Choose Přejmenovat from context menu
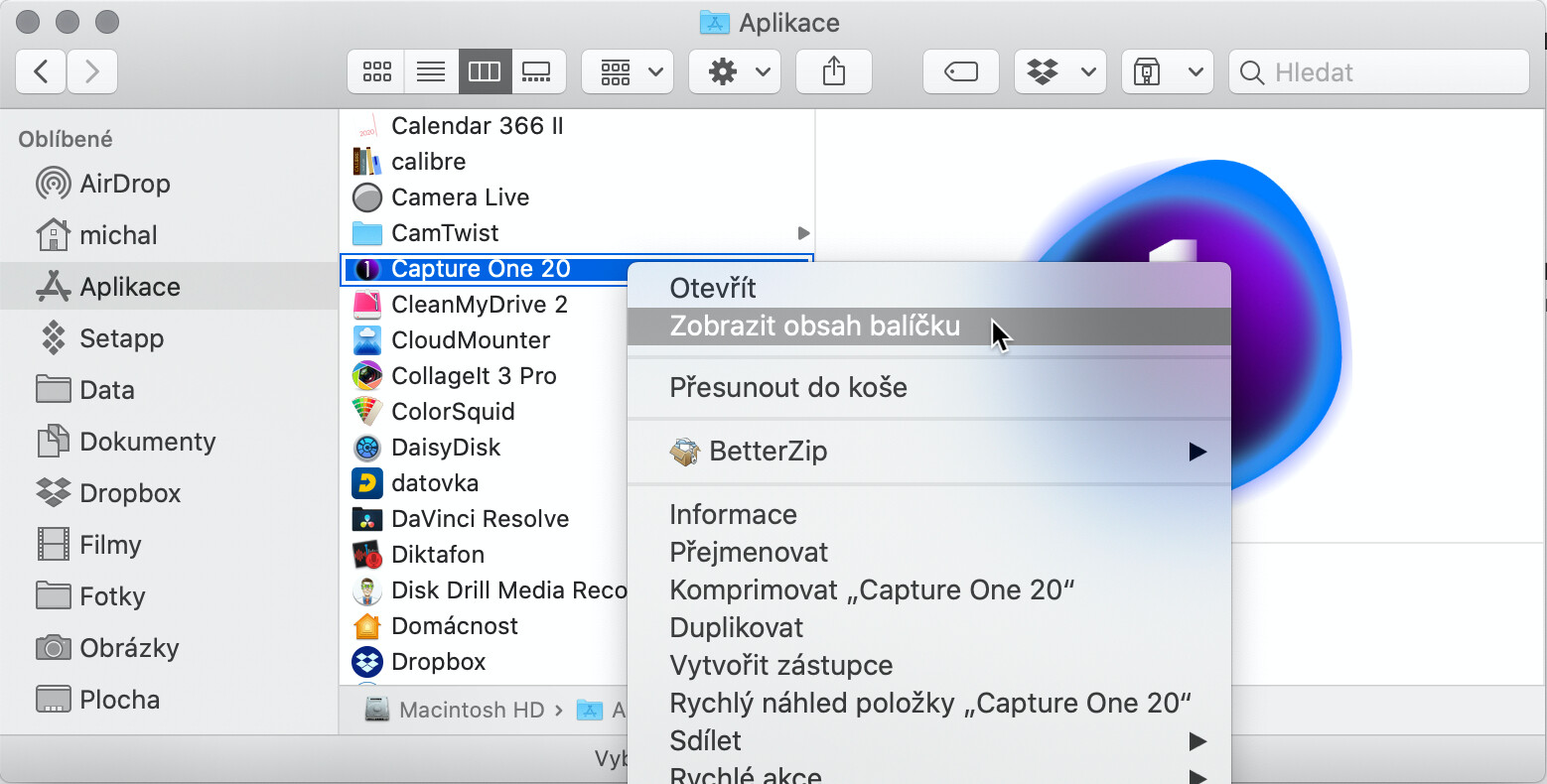This screenshot has height=784, width=1547. (x=929, y=552)
